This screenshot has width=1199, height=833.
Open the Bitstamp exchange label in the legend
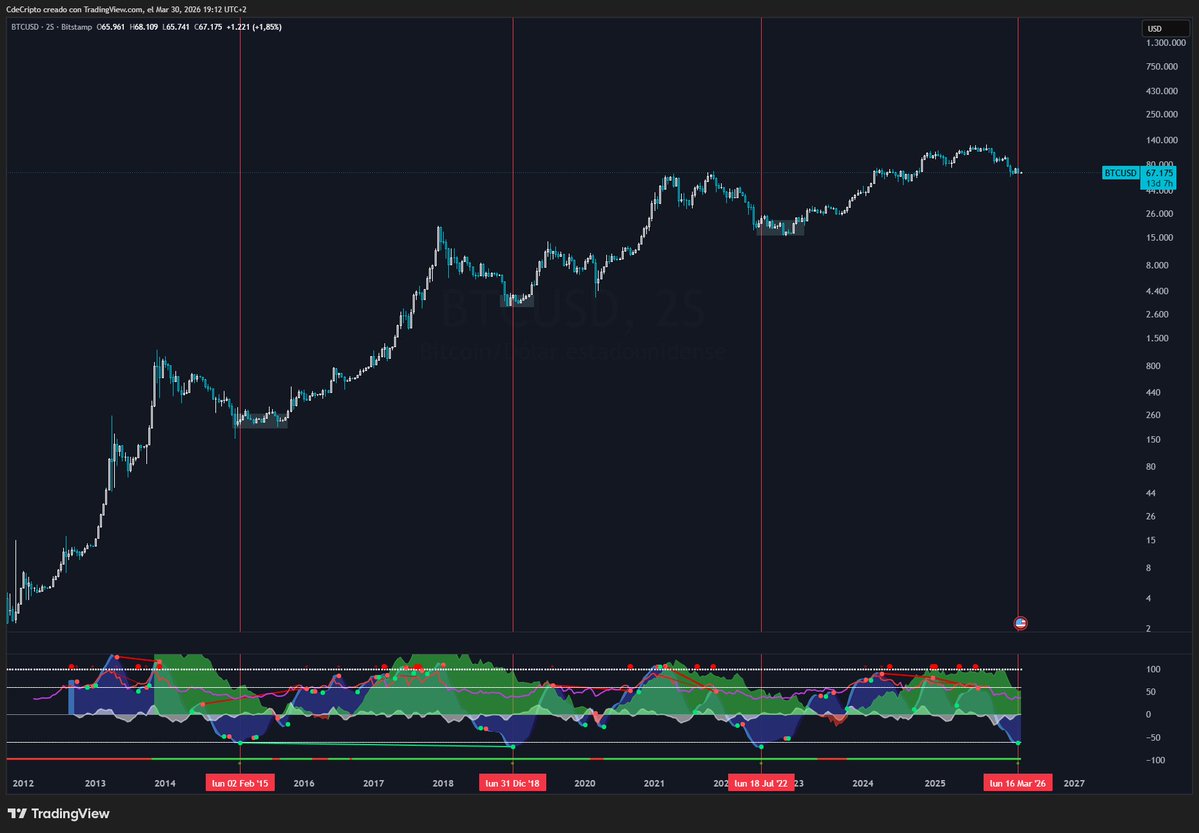point(75,27)
